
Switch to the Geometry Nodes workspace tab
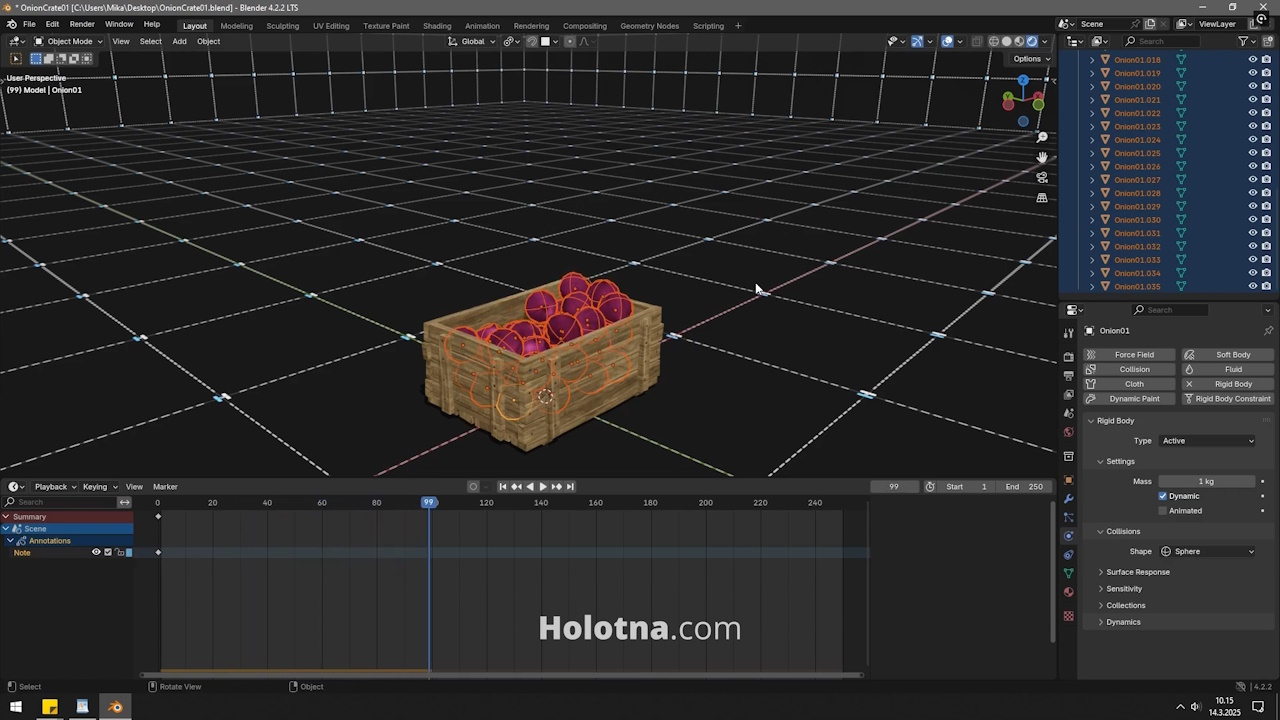tap(649, 25)
